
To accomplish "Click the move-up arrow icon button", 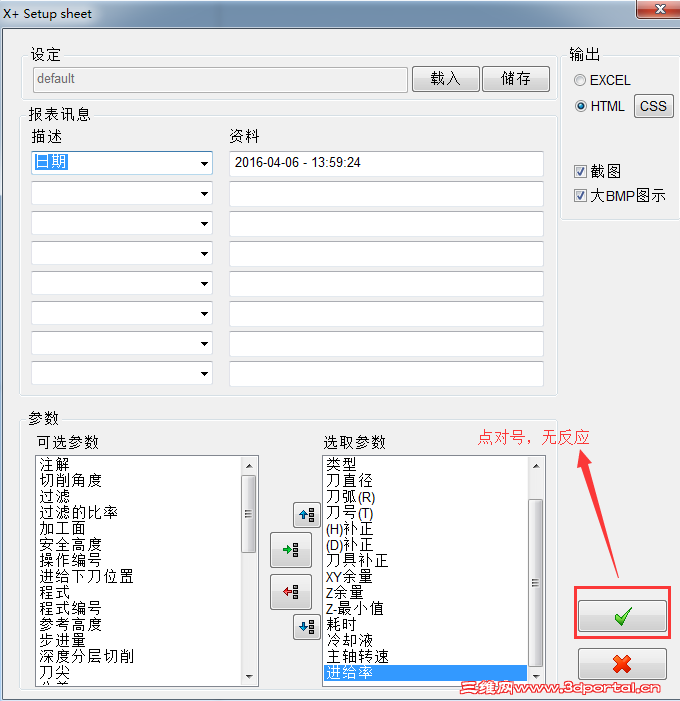I will coord(307,515).
